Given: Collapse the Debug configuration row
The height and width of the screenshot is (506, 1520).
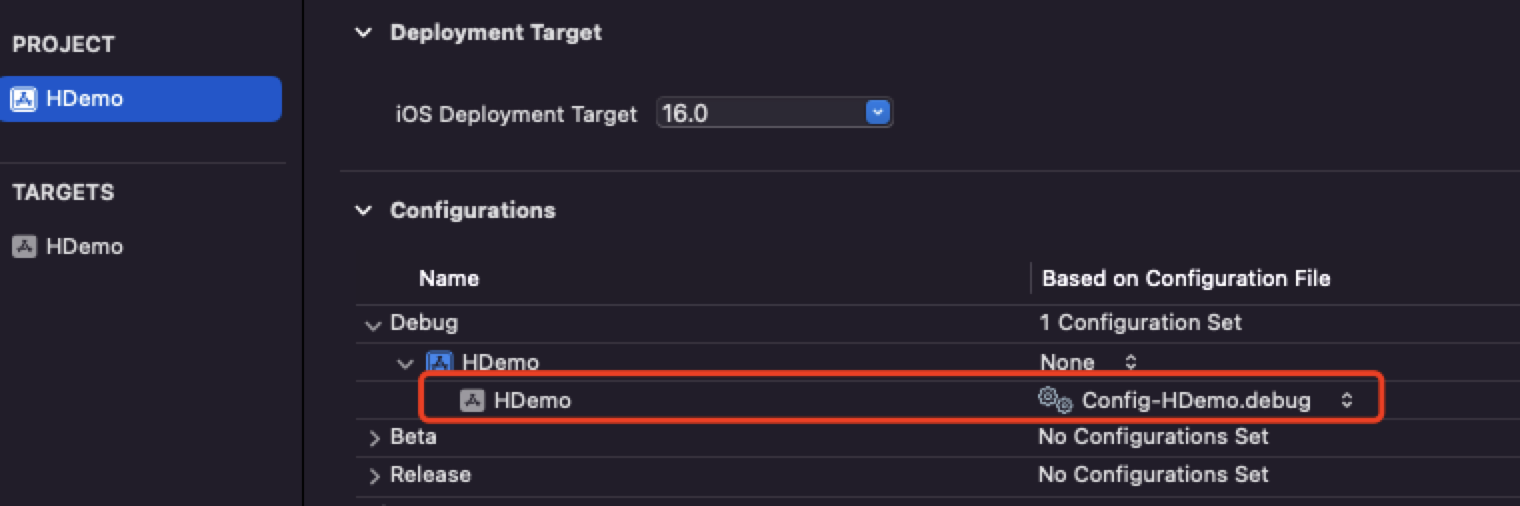Looking at the screenshot, I should (x=373, y=324).
